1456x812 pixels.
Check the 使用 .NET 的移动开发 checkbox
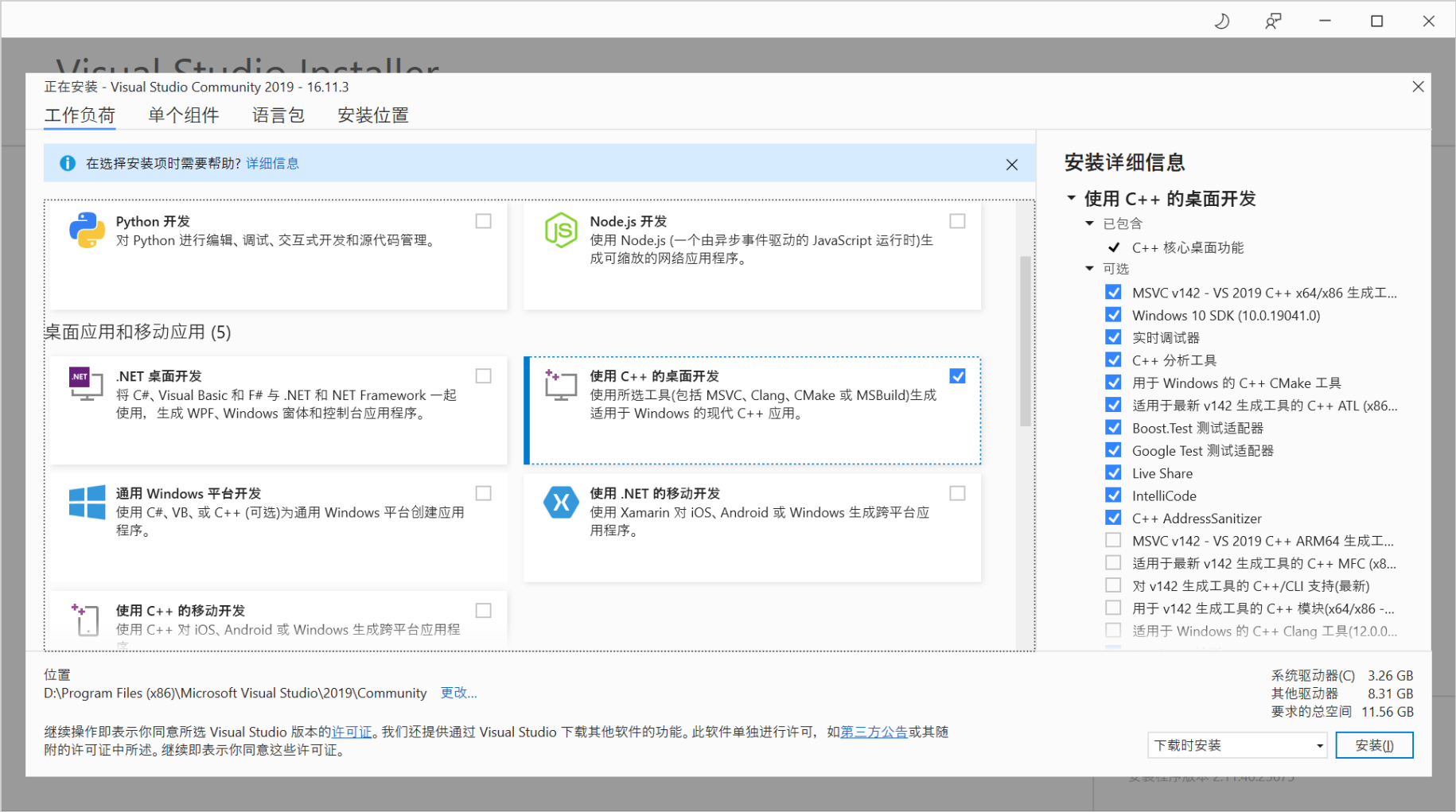pyautogui.click(x=957, y=493)
